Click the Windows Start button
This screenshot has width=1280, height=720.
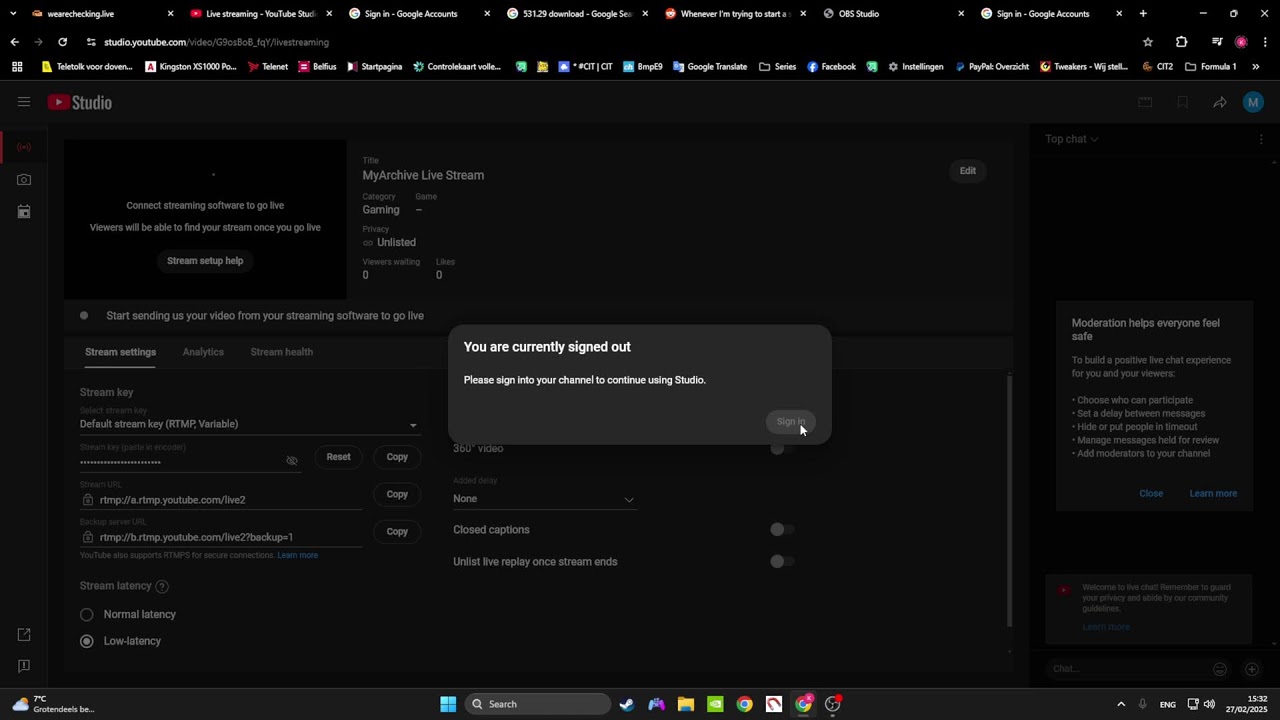(448, 704)
